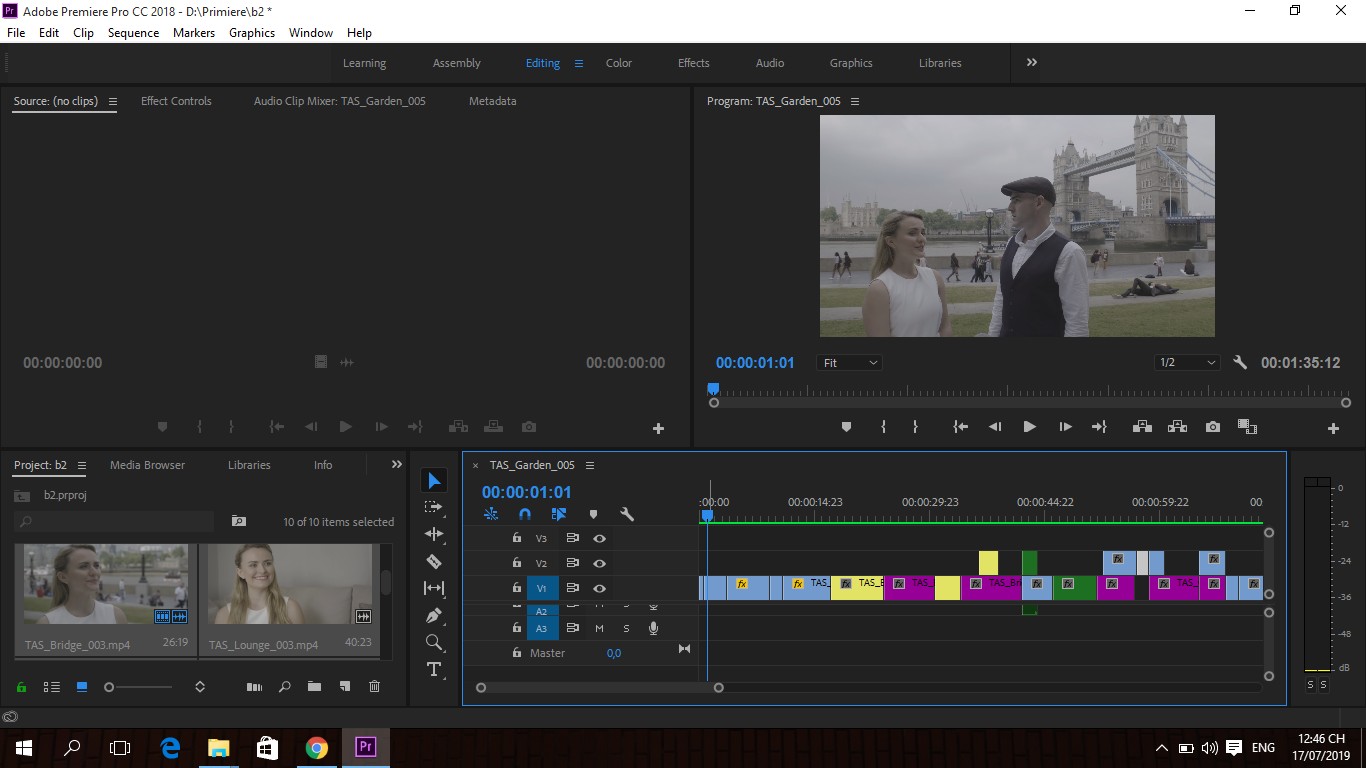Click Mark In bracket in Program monitor
The image size is (1366, 768).
(x=883, y=427)
